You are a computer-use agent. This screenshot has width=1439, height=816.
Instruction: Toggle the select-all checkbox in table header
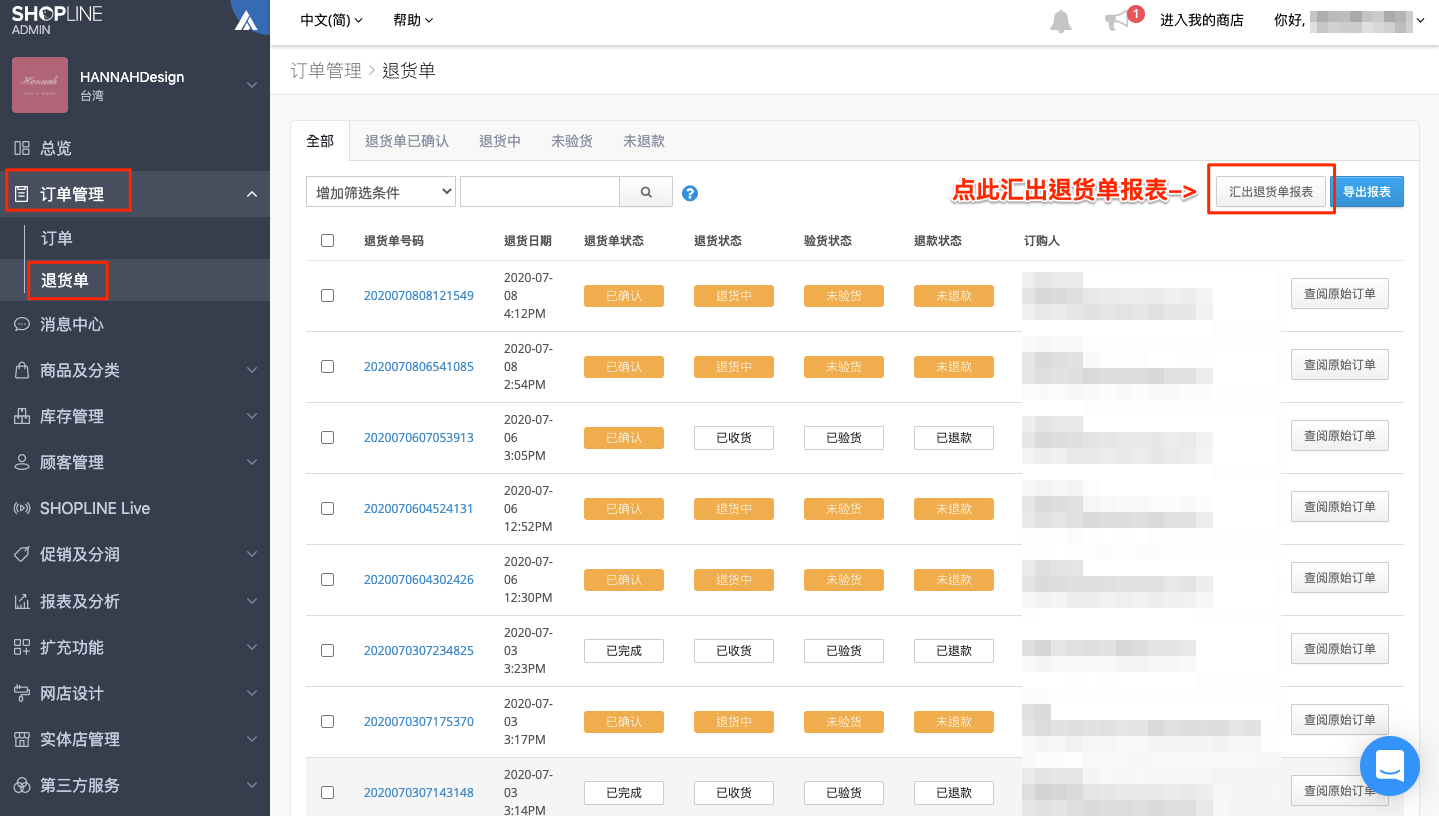coord(327,241)
